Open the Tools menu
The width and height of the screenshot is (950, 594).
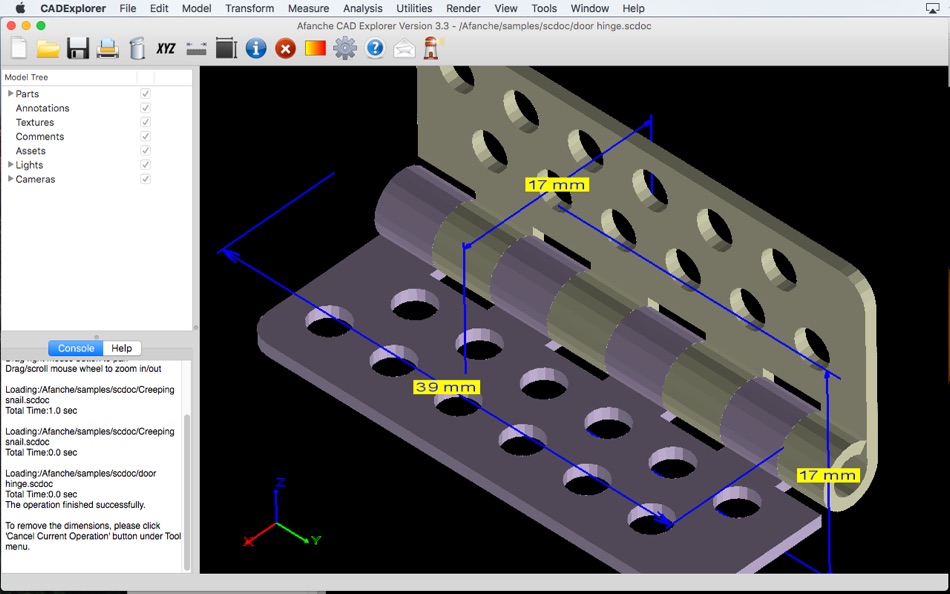click(544, 8)
